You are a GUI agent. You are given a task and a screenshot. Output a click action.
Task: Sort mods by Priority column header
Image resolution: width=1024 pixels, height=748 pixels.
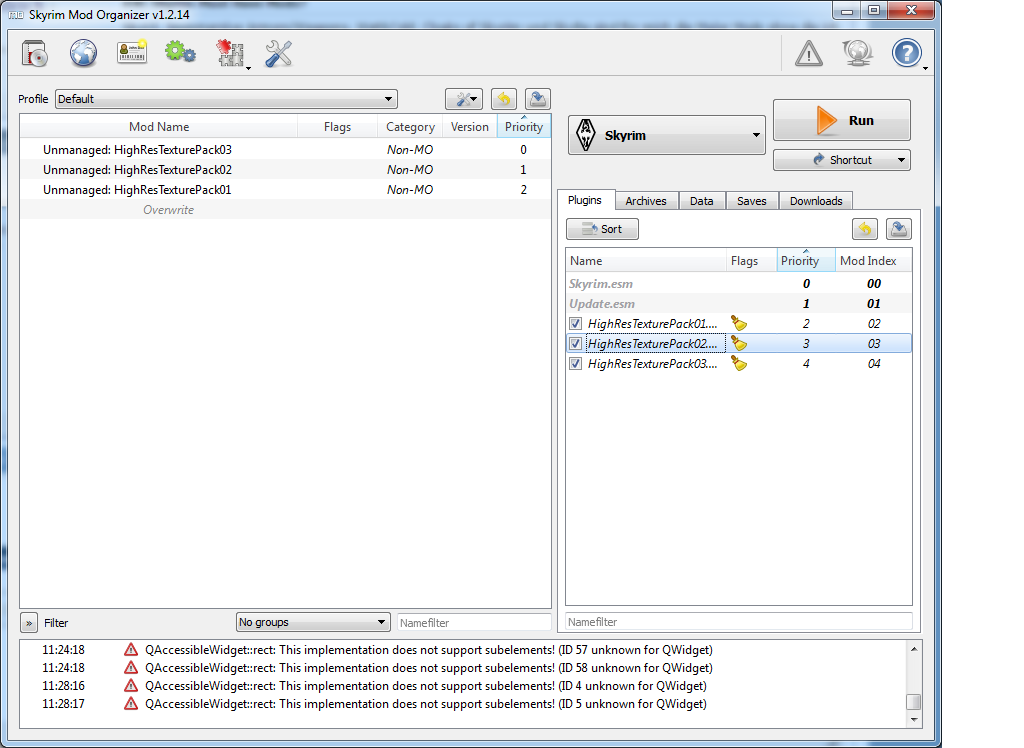tap(524, 127)
